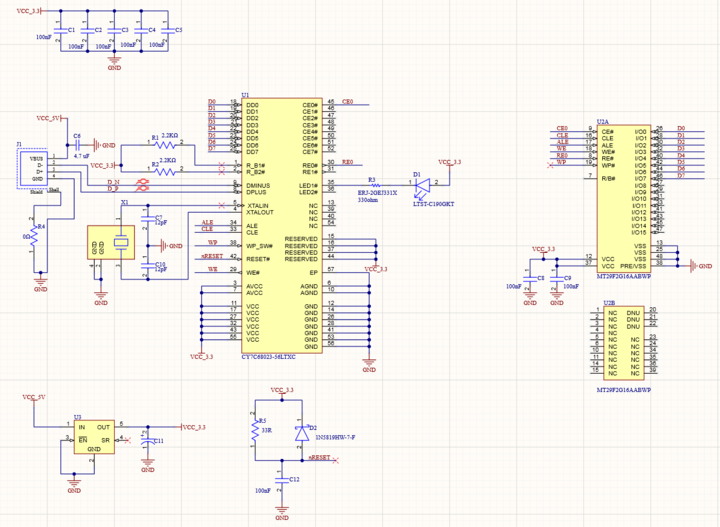Click the VCC_3.3 power port above R5
720x527 pixels.
(282, 391)
